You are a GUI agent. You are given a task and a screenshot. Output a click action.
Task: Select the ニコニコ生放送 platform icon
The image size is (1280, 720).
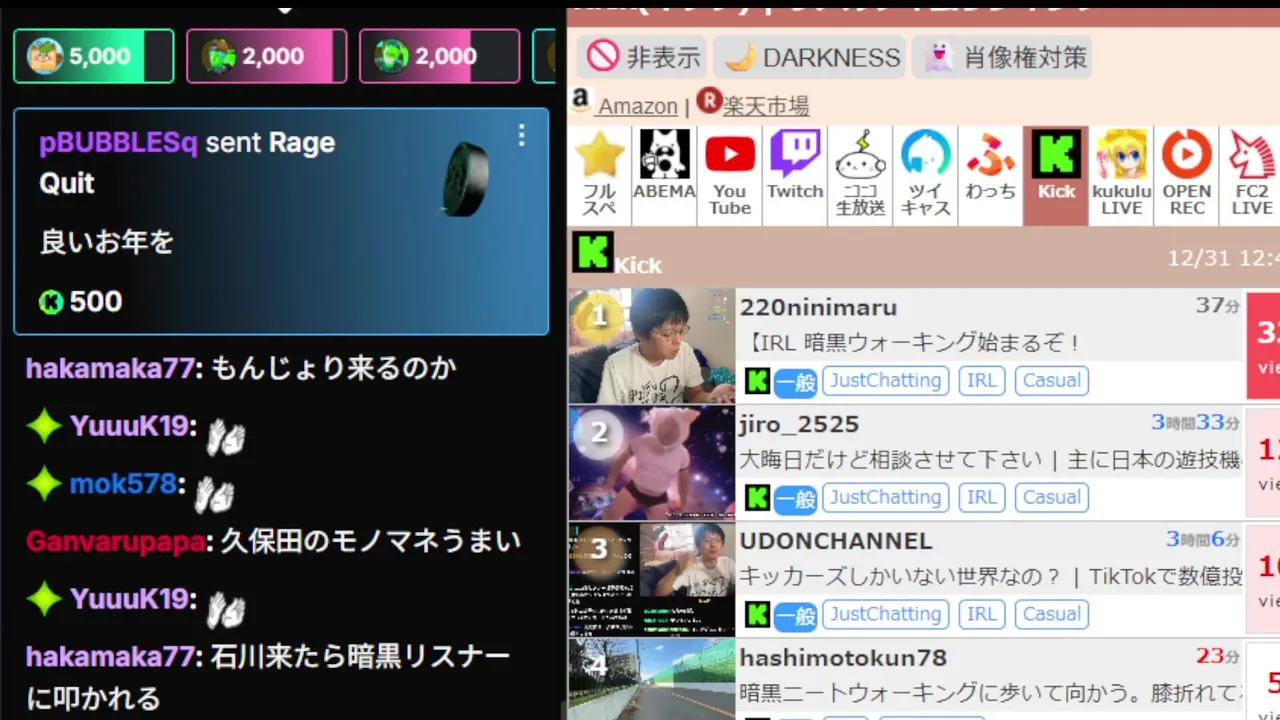tap(860, 176)
